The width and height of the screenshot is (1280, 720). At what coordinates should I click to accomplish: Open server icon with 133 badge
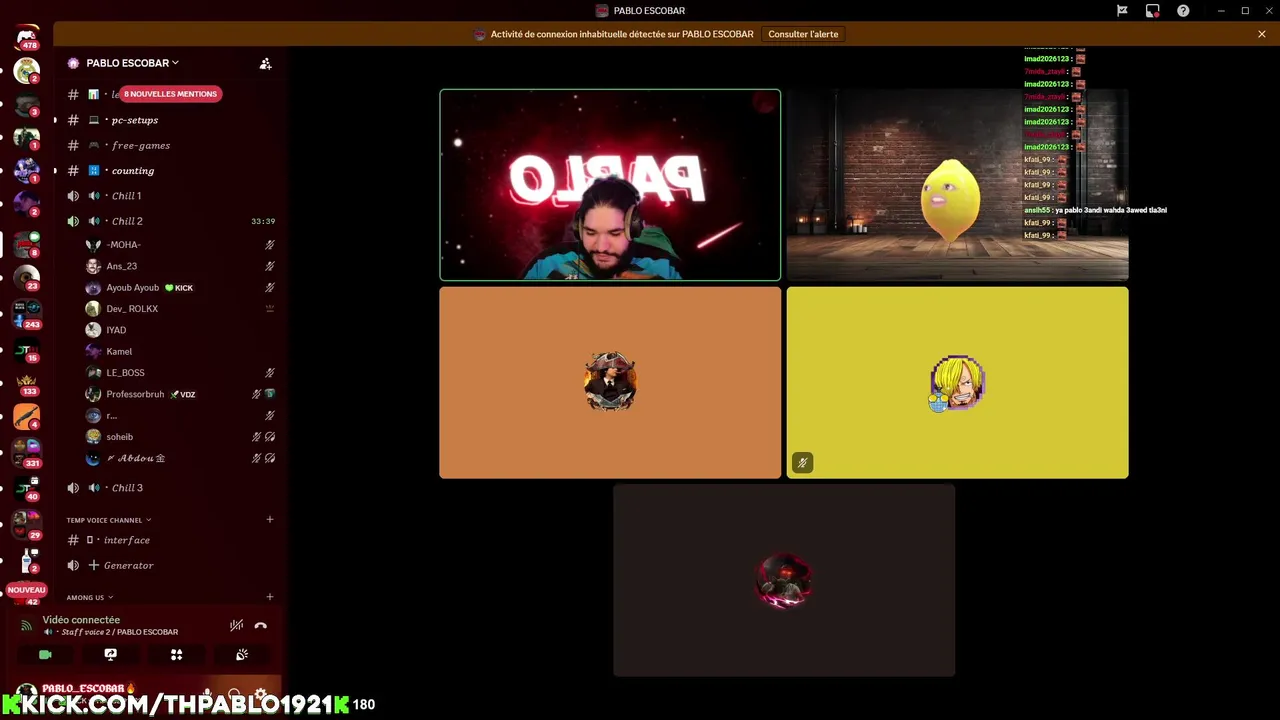pyautogui.click(x=27, y=383)
